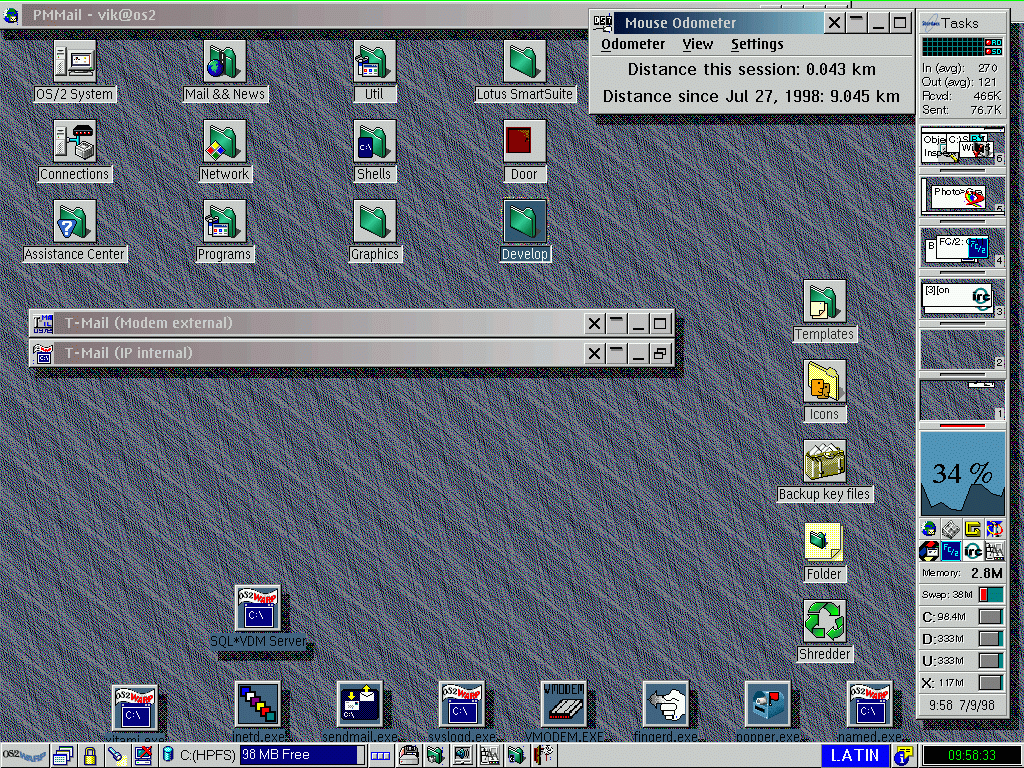Click the 98 MB Free disk bar
Image resolution: width=1024 pixels, height=768 pixels.
(302, 755)
